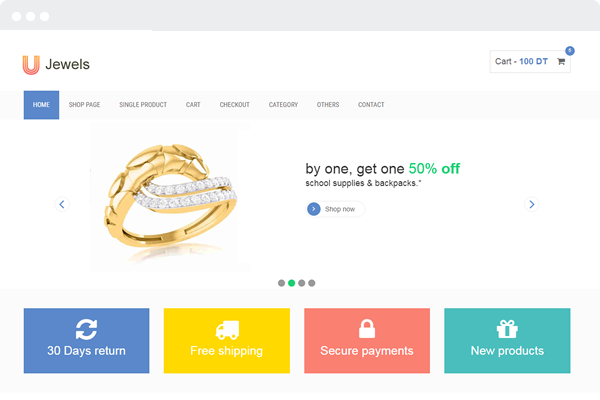The image size is (600, 400).
Task: Click the refresh icon in 30 Days return
Action: pyautogui.click(x=86, y=329)
